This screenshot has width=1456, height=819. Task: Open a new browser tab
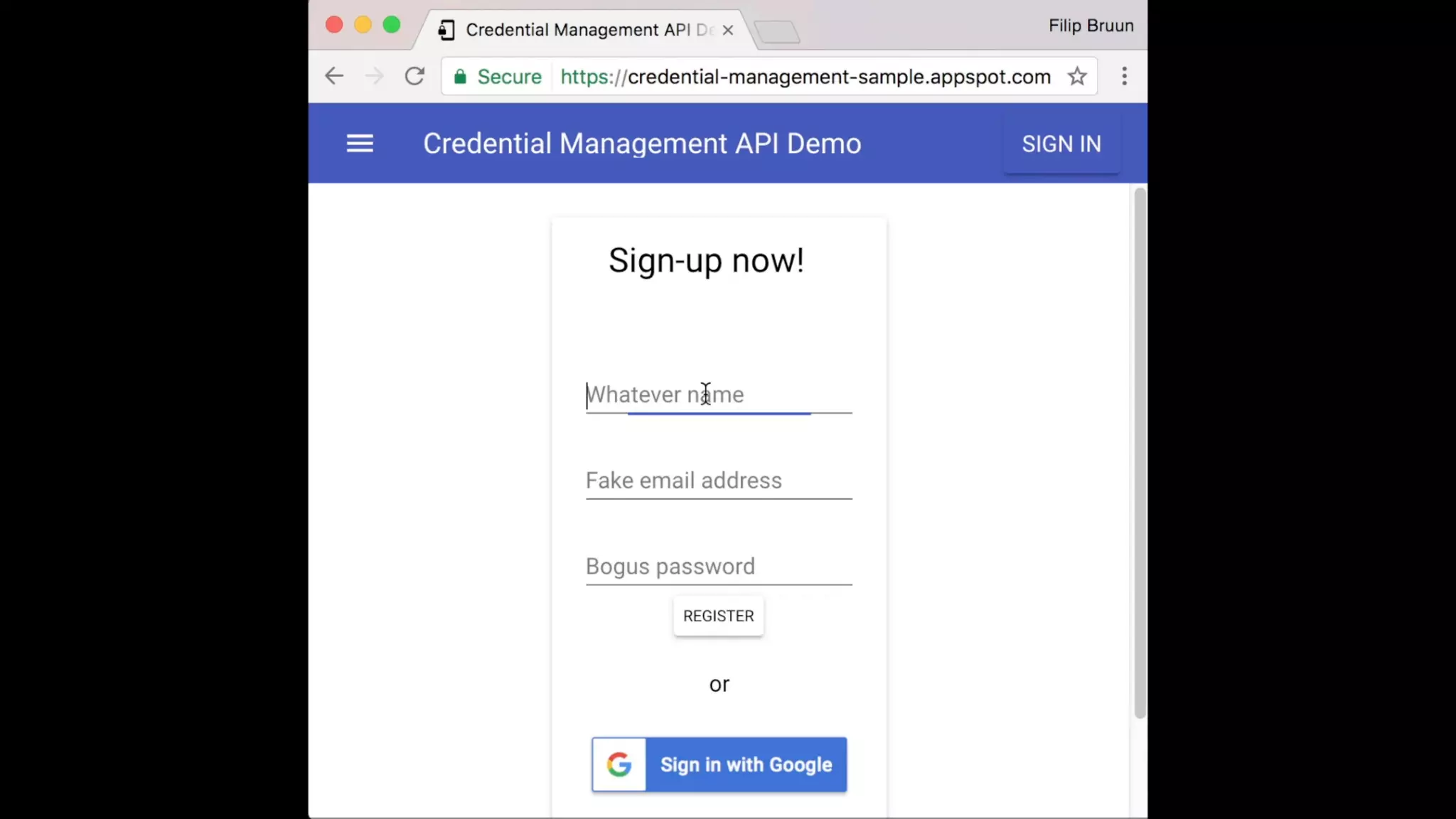[777, 32]
